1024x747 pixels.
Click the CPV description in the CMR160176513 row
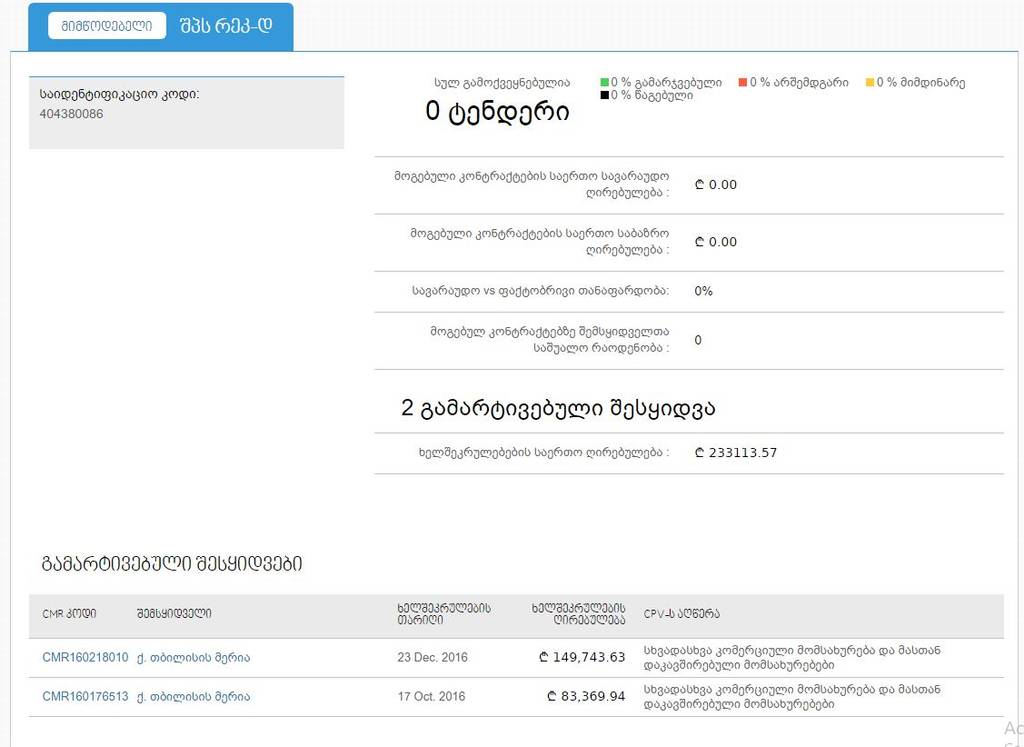click(792, 697)
